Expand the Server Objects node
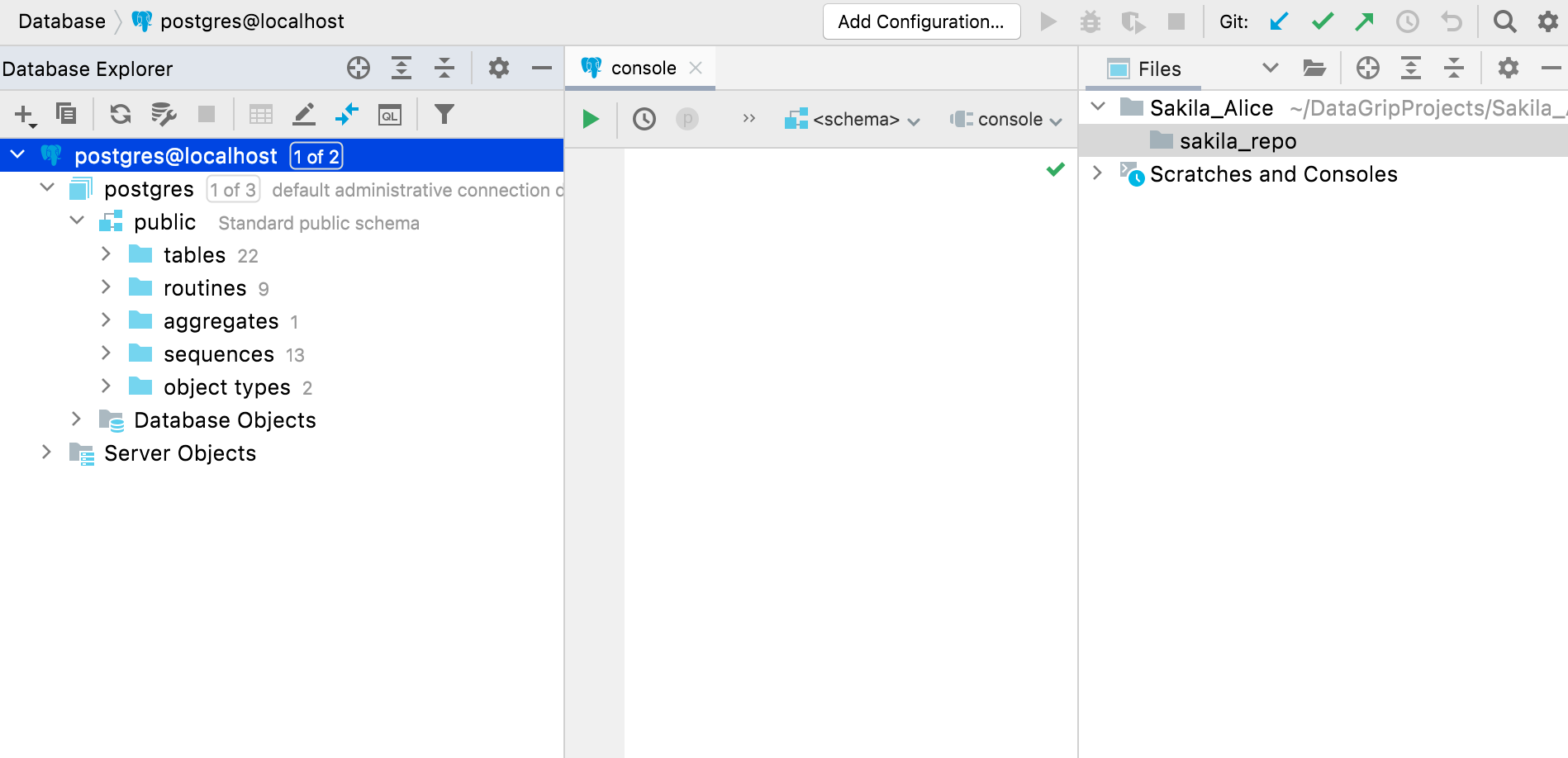The height and width of the screenshot is (758, 1568). [46, 452]
